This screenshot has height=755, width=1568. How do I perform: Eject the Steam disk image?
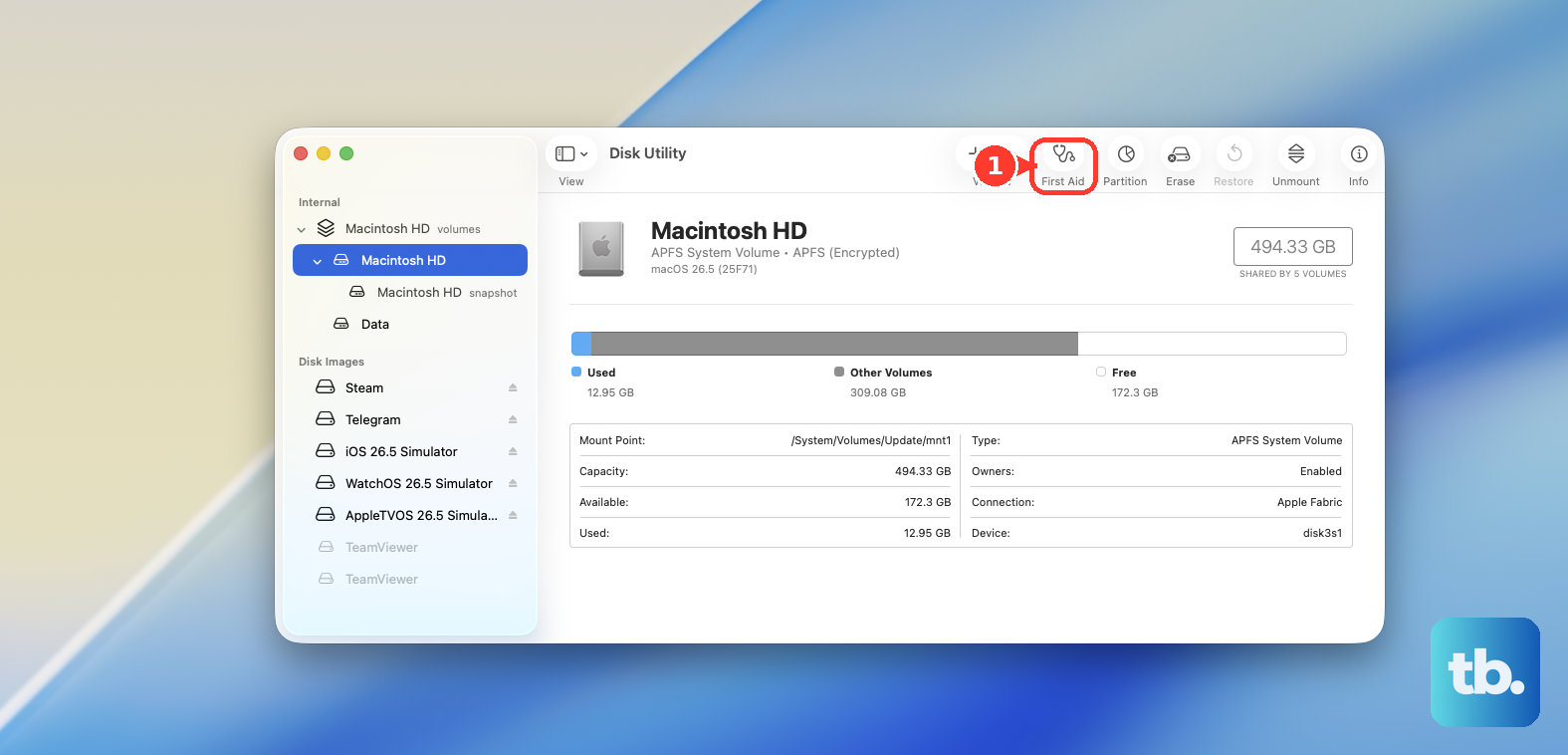pos(513,387)
